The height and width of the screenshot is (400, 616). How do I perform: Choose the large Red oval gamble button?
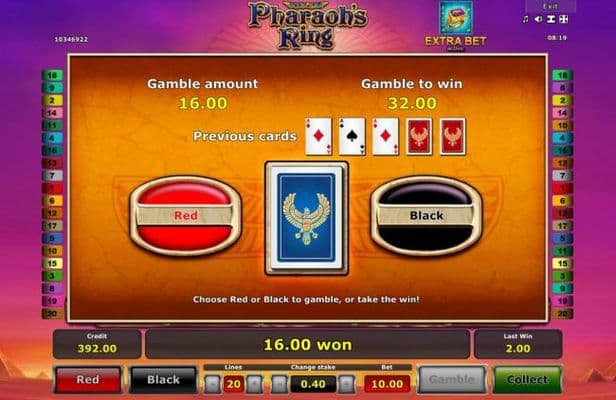pyautogui.click(x=185, y=216)
